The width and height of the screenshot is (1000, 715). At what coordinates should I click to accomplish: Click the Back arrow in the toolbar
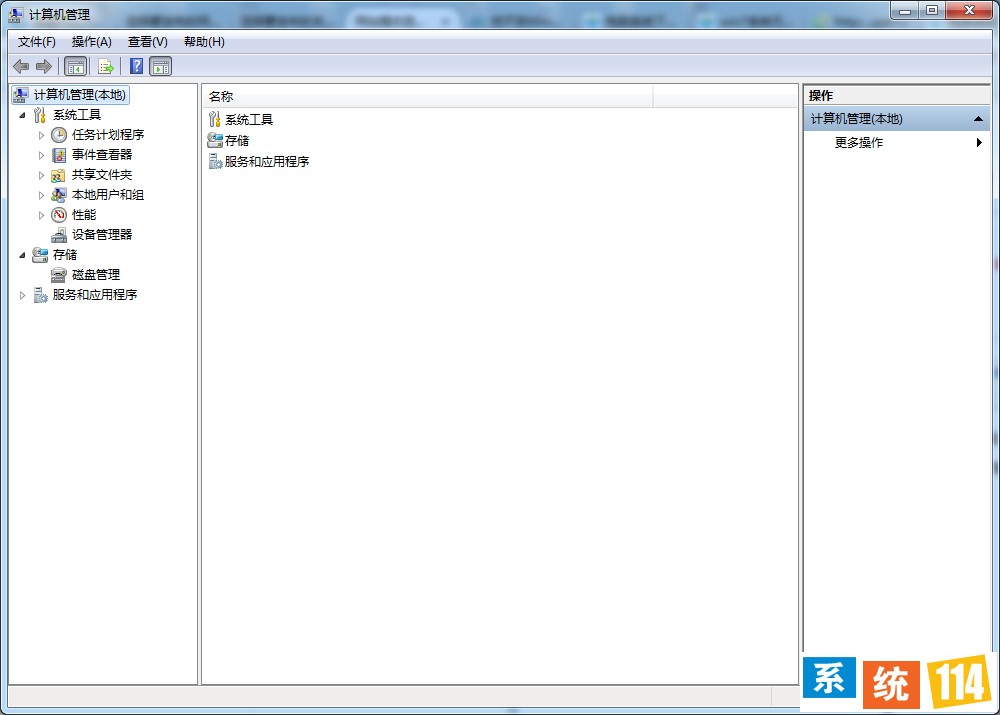click(21, 66)
